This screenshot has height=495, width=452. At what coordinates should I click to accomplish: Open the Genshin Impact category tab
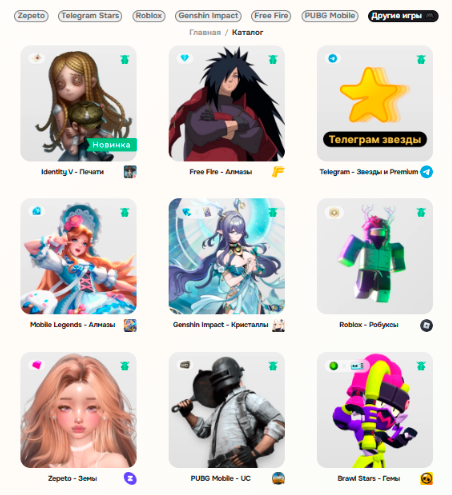(208, 16)
